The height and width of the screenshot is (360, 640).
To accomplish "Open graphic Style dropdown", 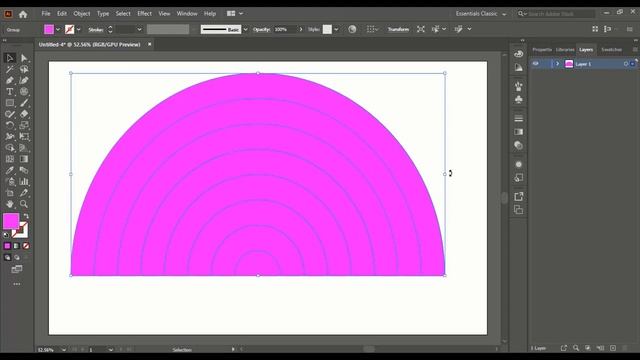I will tap(336, 29).
